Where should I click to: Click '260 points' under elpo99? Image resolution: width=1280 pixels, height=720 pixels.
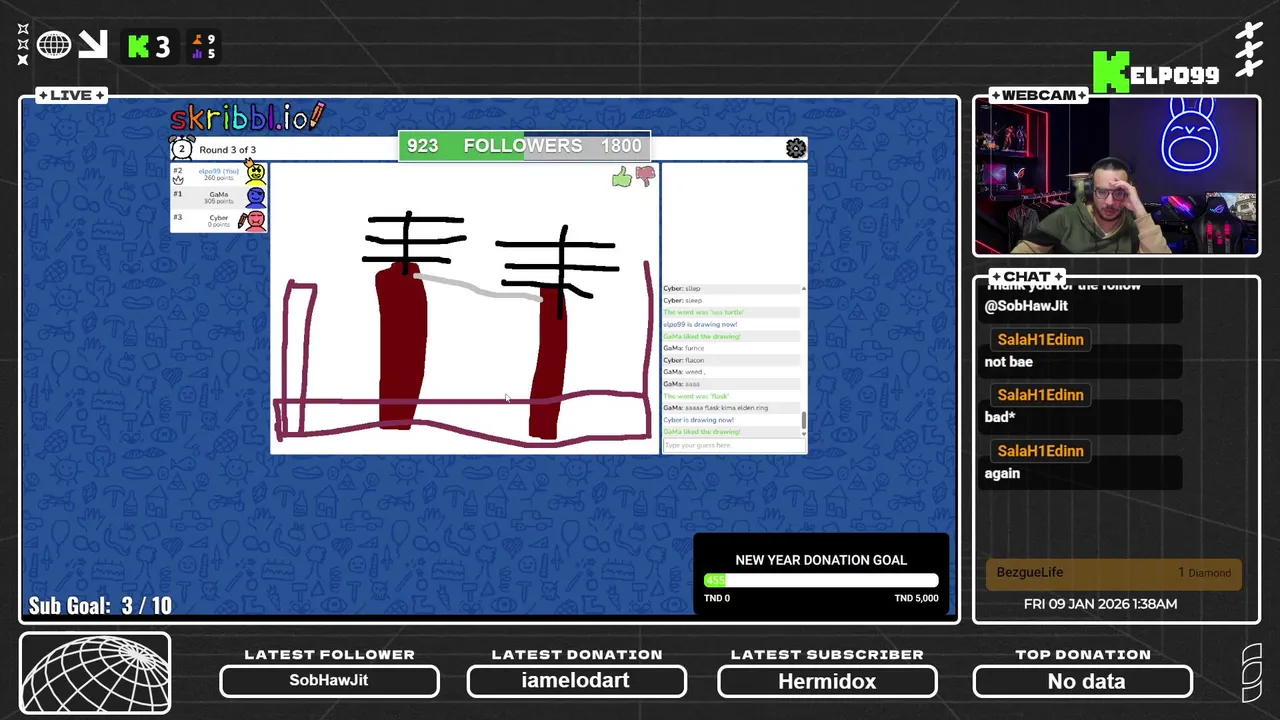[218, 178]
